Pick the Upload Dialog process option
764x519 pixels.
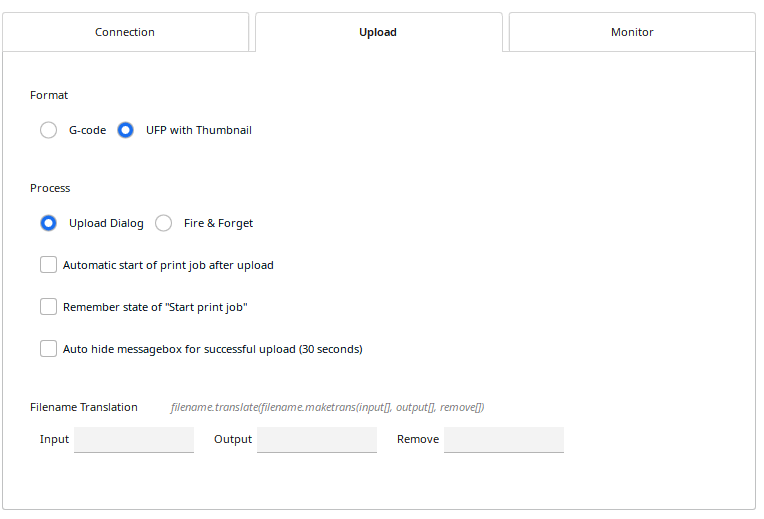pos(49,223)
